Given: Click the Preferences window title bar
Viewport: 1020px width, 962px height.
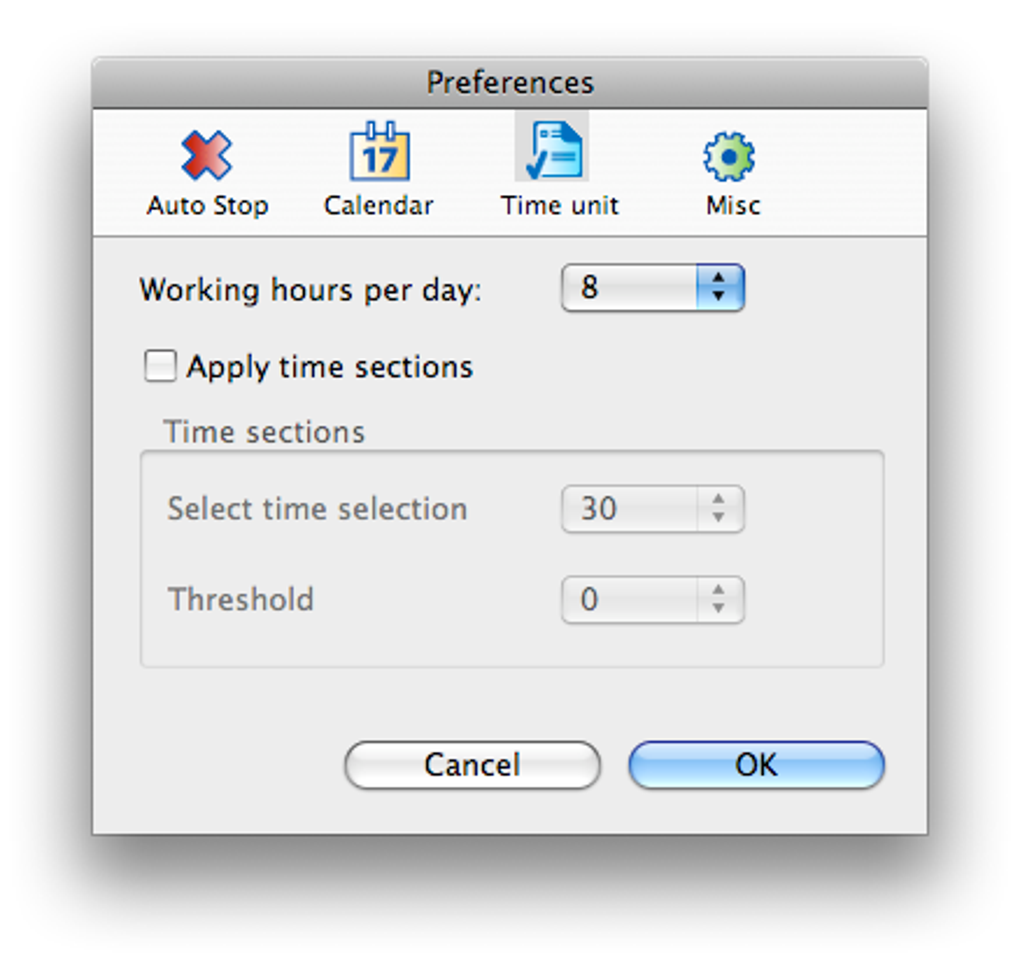Looking at the screenshot, I should point(510,82).
